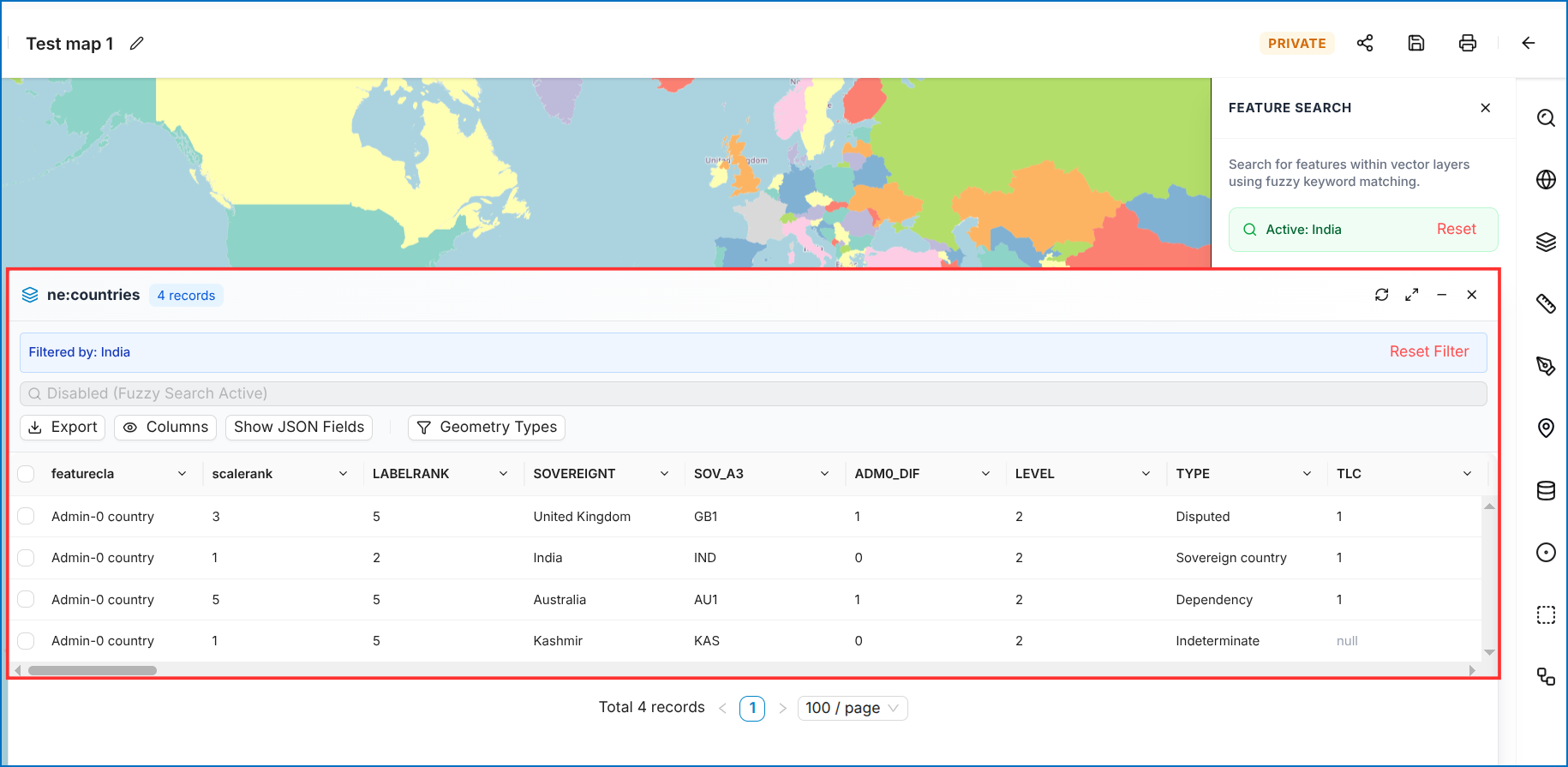Screen dimensions: 1568x767
Task: Print the map using printer icon
Action: tap(1468, 43)
